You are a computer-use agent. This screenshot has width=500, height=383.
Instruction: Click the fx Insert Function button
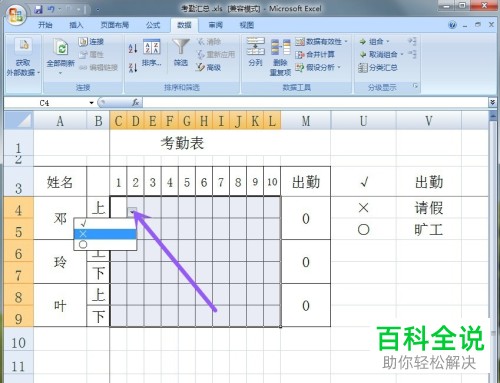pos(135,103)
